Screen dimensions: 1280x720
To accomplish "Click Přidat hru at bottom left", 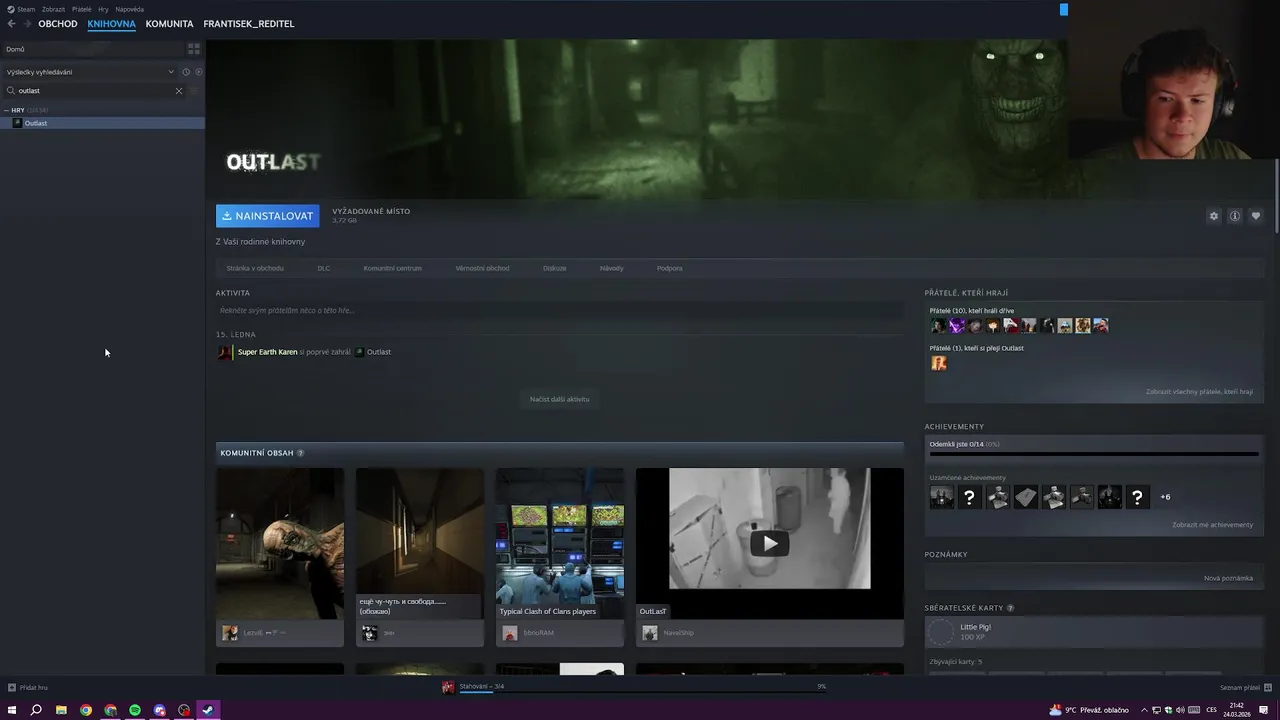I will (x=28, y=688).
